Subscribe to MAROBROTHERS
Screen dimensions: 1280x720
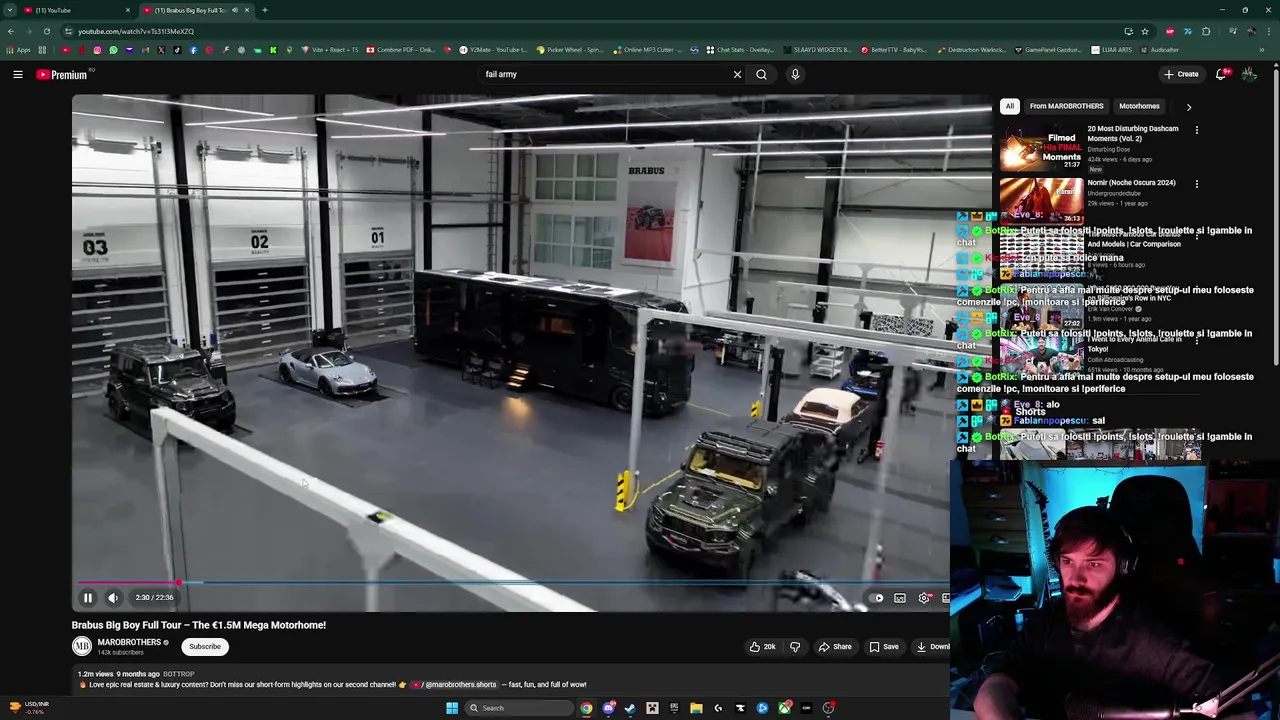[x=205, y=647]
